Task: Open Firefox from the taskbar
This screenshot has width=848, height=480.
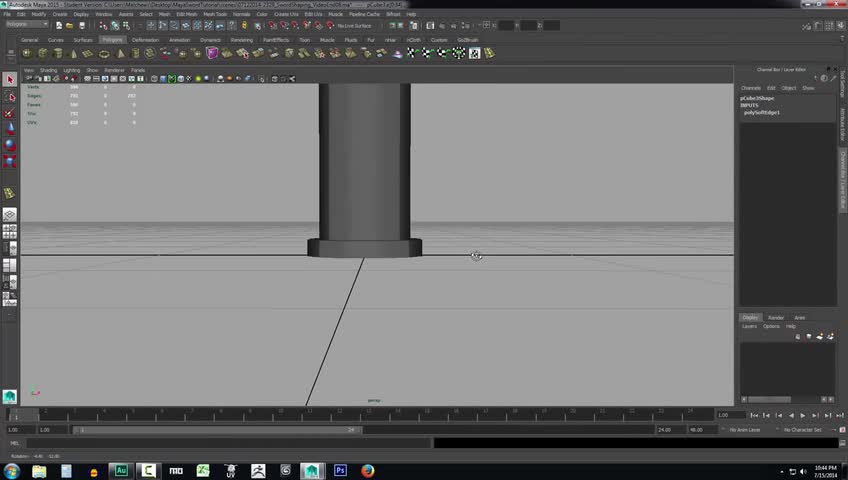Action: pyautogui.click(x=368, y=471)
